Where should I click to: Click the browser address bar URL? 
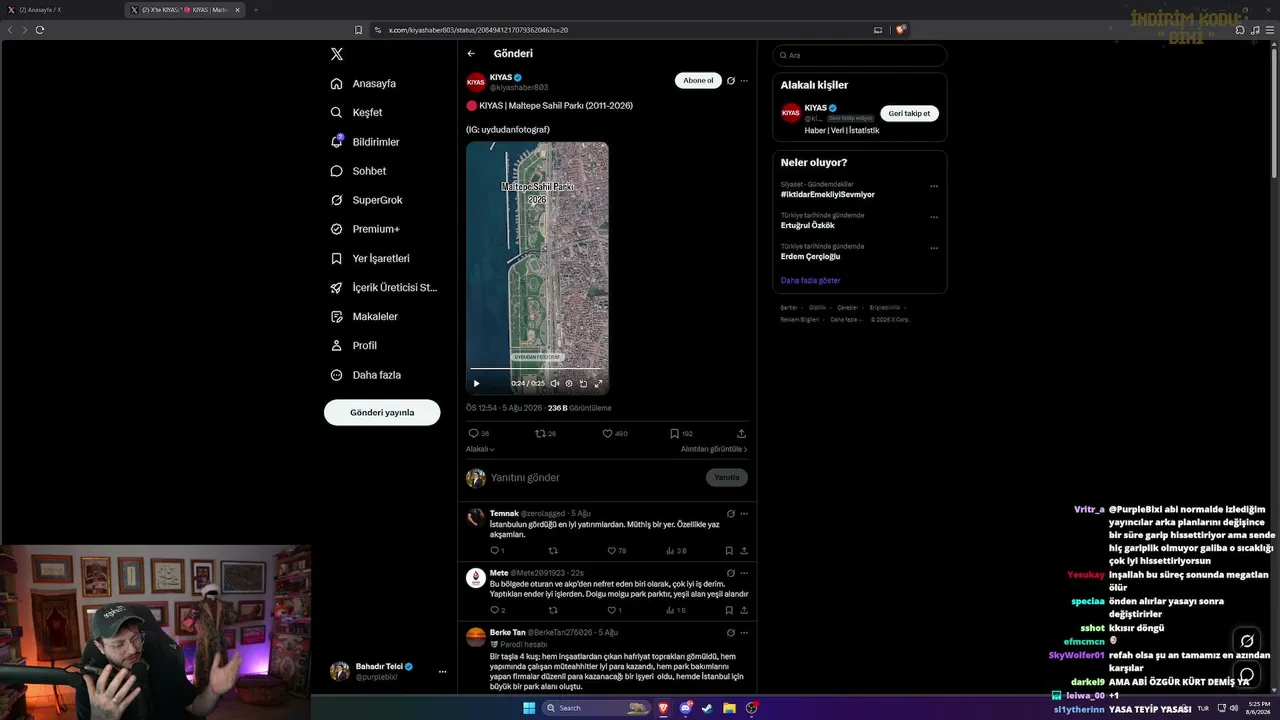coord(478,30)
